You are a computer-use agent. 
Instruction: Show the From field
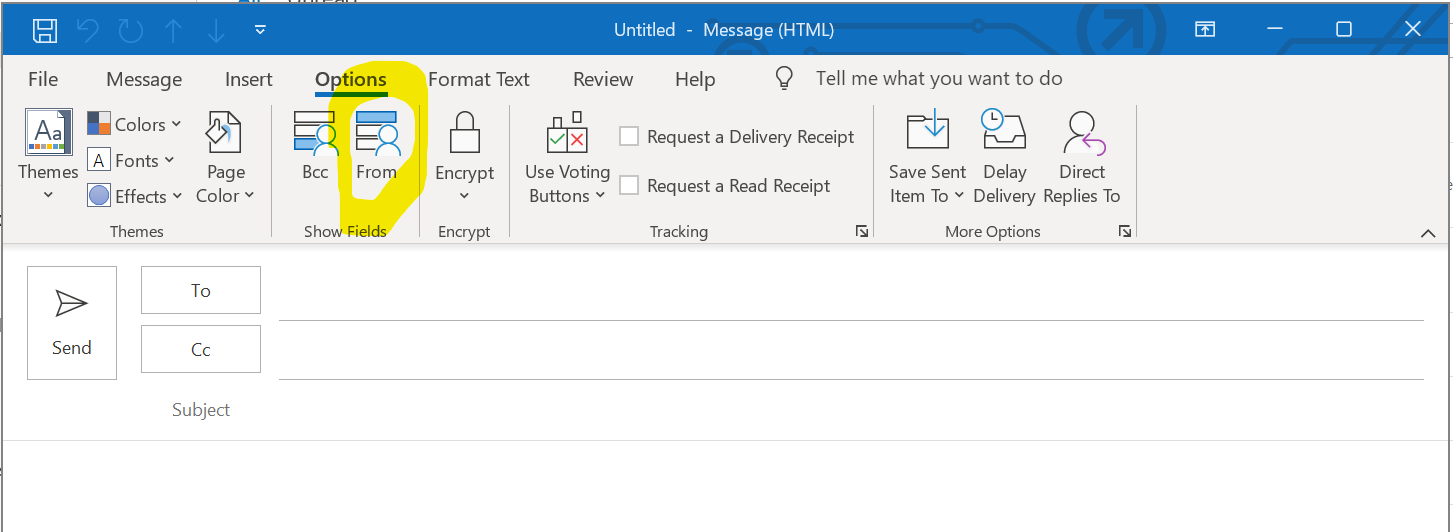click(377, 146)
